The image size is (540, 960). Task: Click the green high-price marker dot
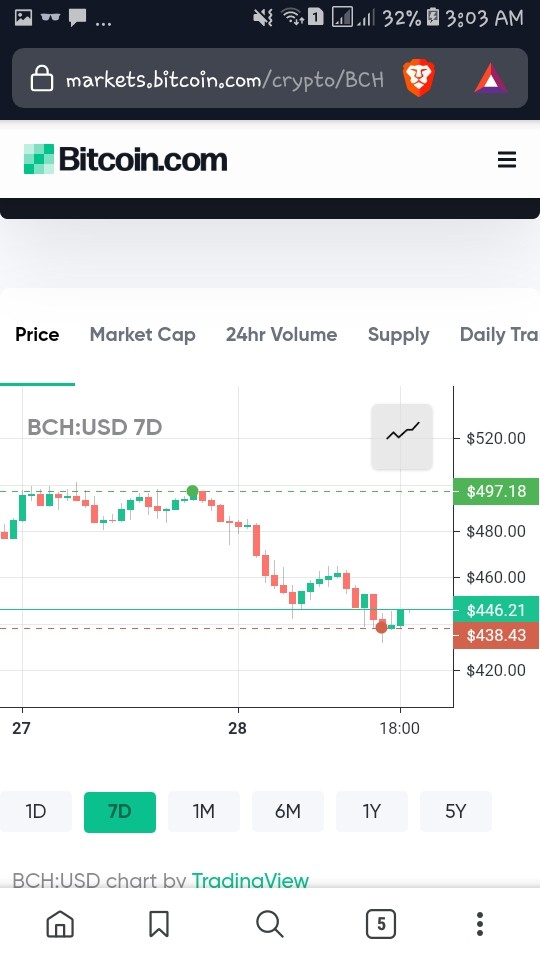click(192, 491)
